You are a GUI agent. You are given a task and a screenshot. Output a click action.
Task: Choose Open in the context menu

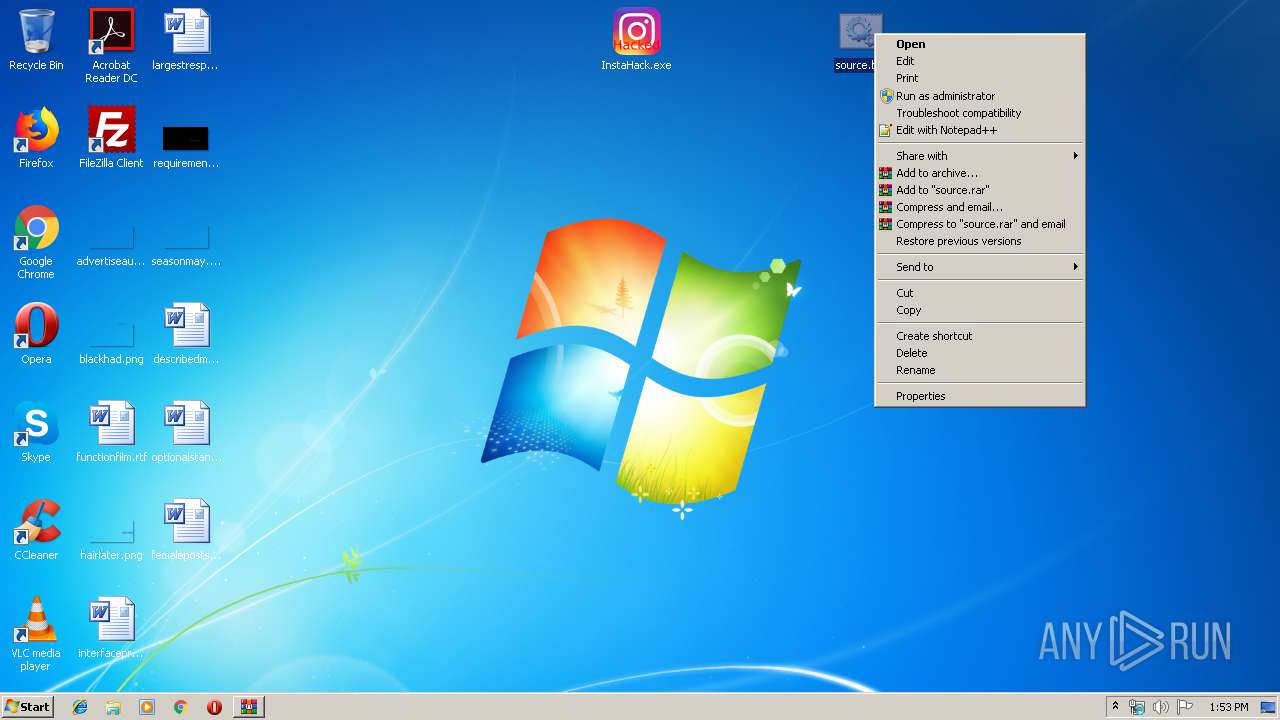pyautogui.click(x=980, y=44)
